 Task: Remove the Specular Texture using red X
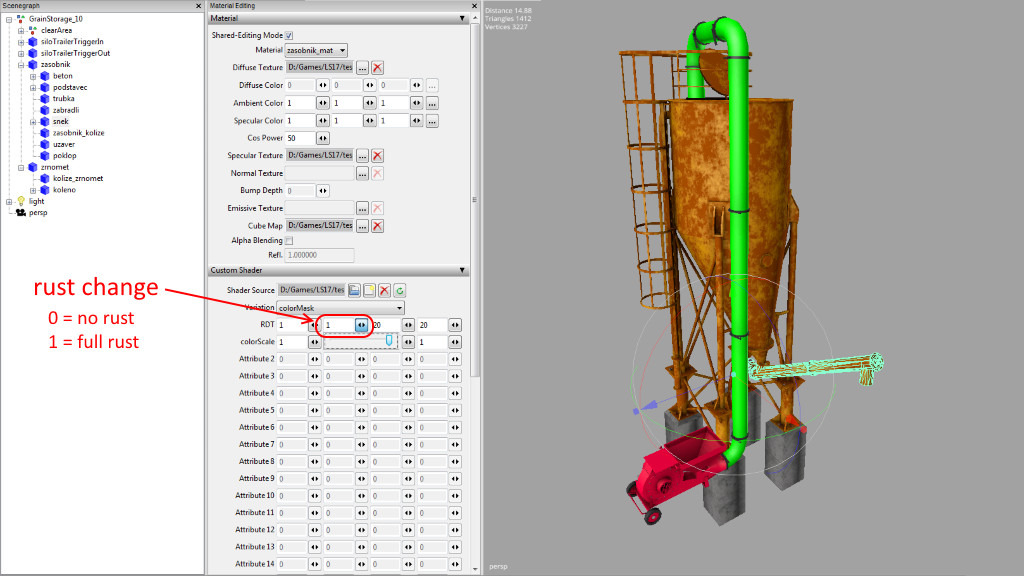coord(377,156)
